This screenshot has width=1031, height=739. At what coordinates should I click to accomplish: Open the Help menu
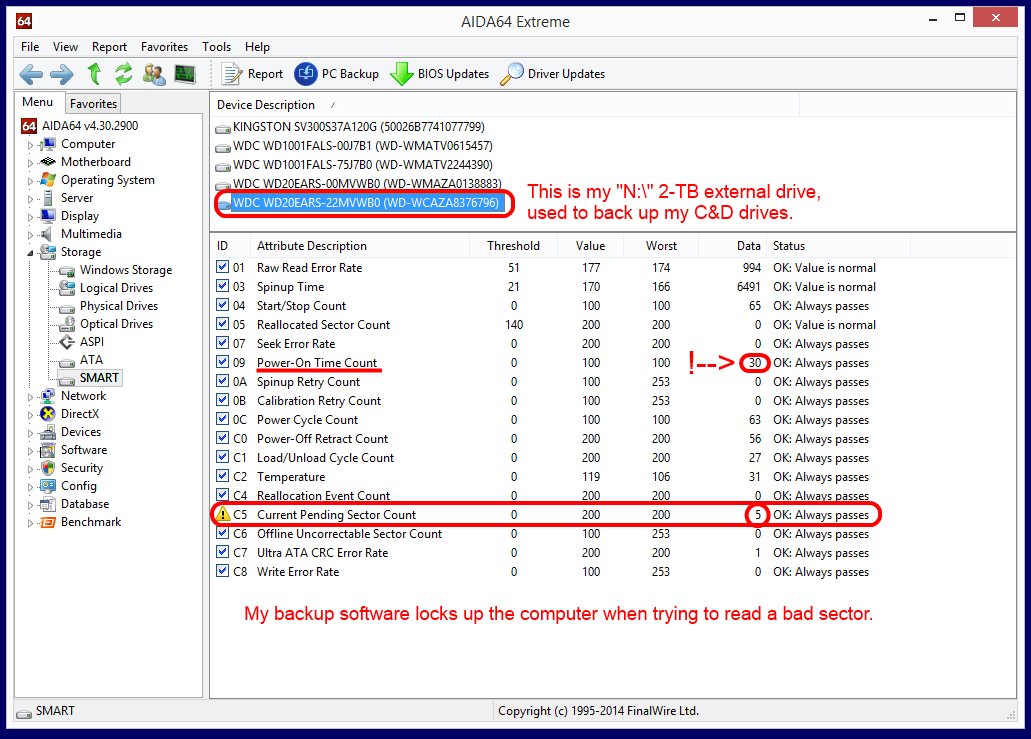[257, 47]
